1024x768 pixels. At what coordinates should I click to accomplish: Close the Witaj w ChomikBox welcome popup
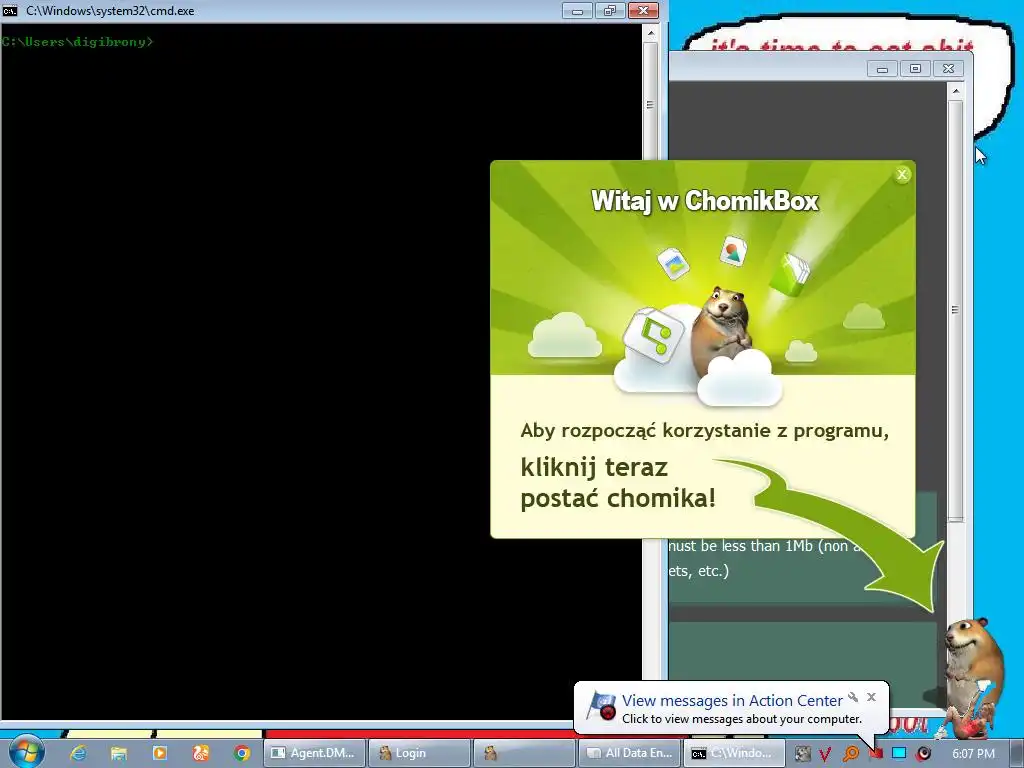point(902,174)
